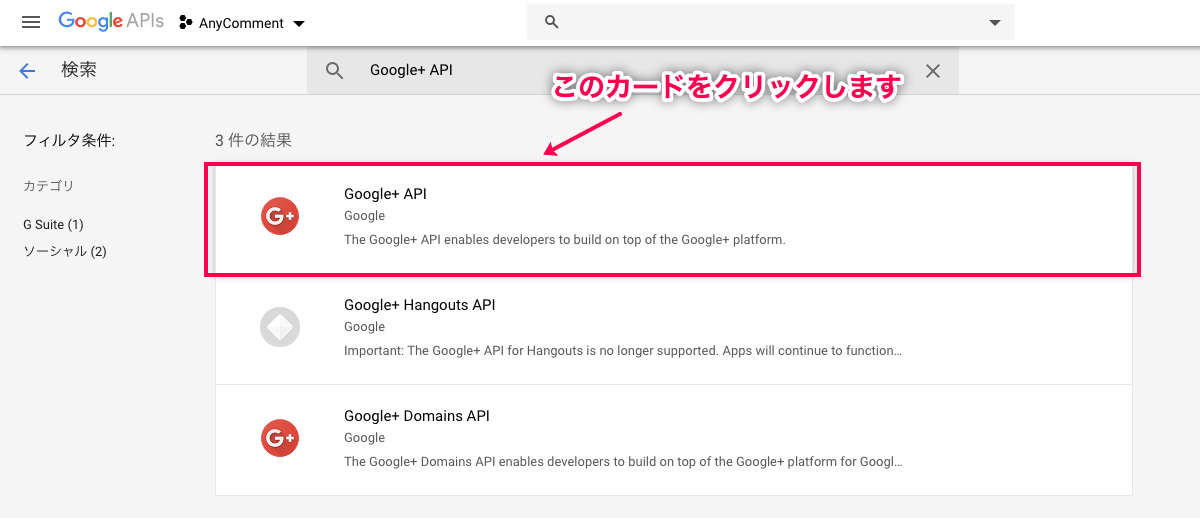Open the Google+ API result title
The image size is (1200, 518).
click(385, 194)
